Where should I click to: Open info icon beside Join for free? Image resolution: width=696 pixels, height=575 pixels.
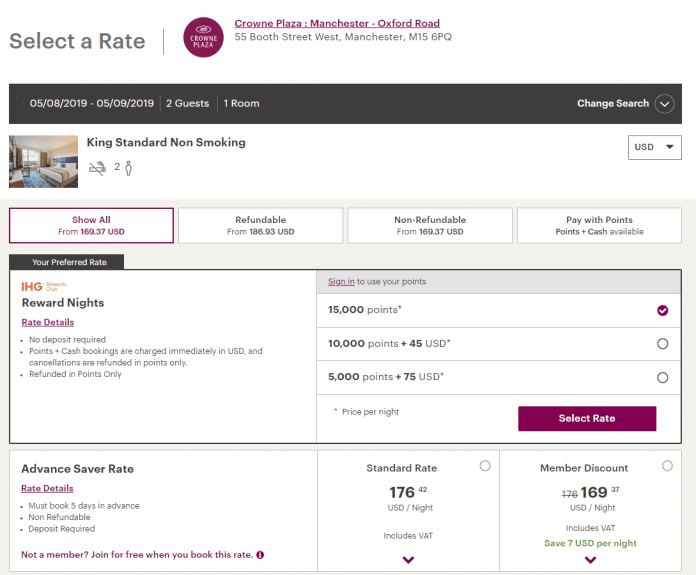(x=260, y=555)
